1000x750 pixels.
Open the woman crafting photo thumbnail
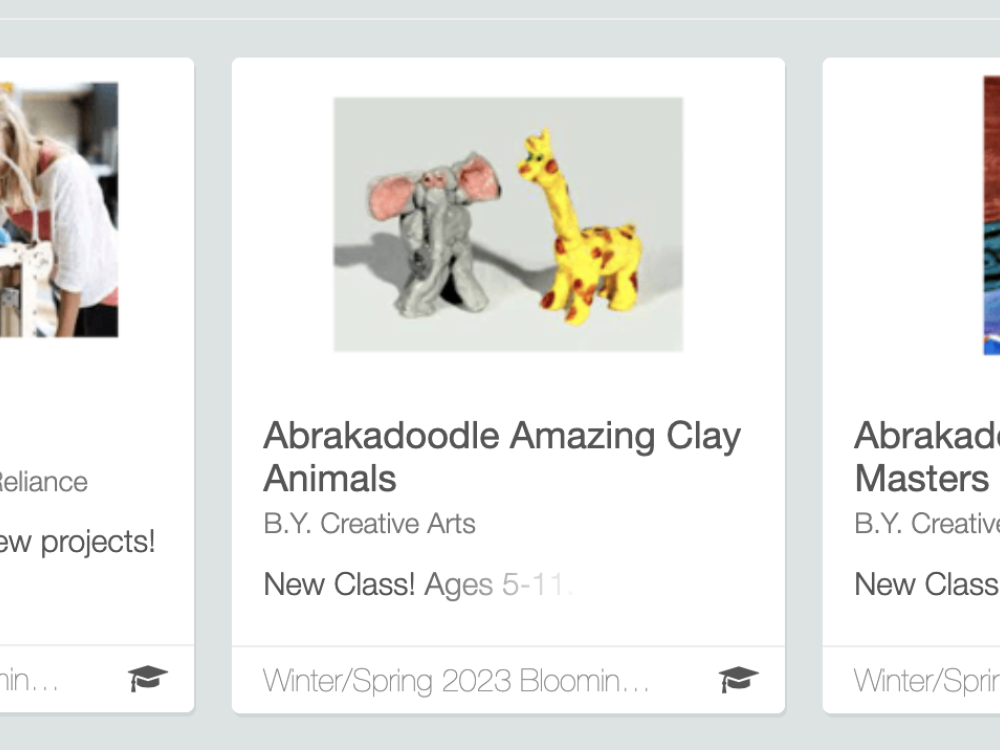[59, 209]
